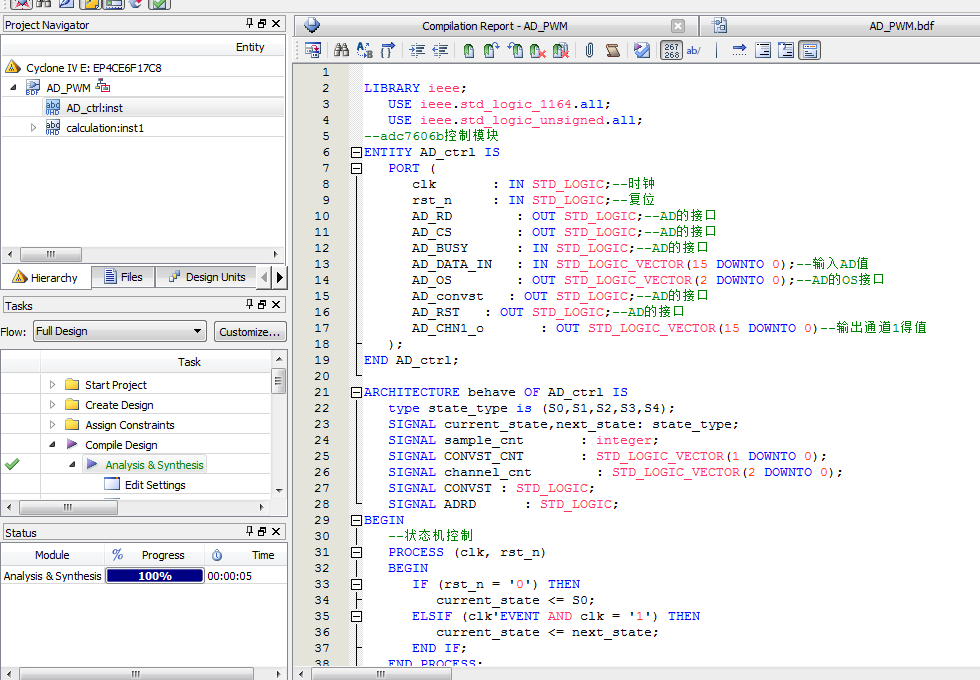
Task: Click the scroll-shaped icon in editor toolbar
Action: coord(612,50)
